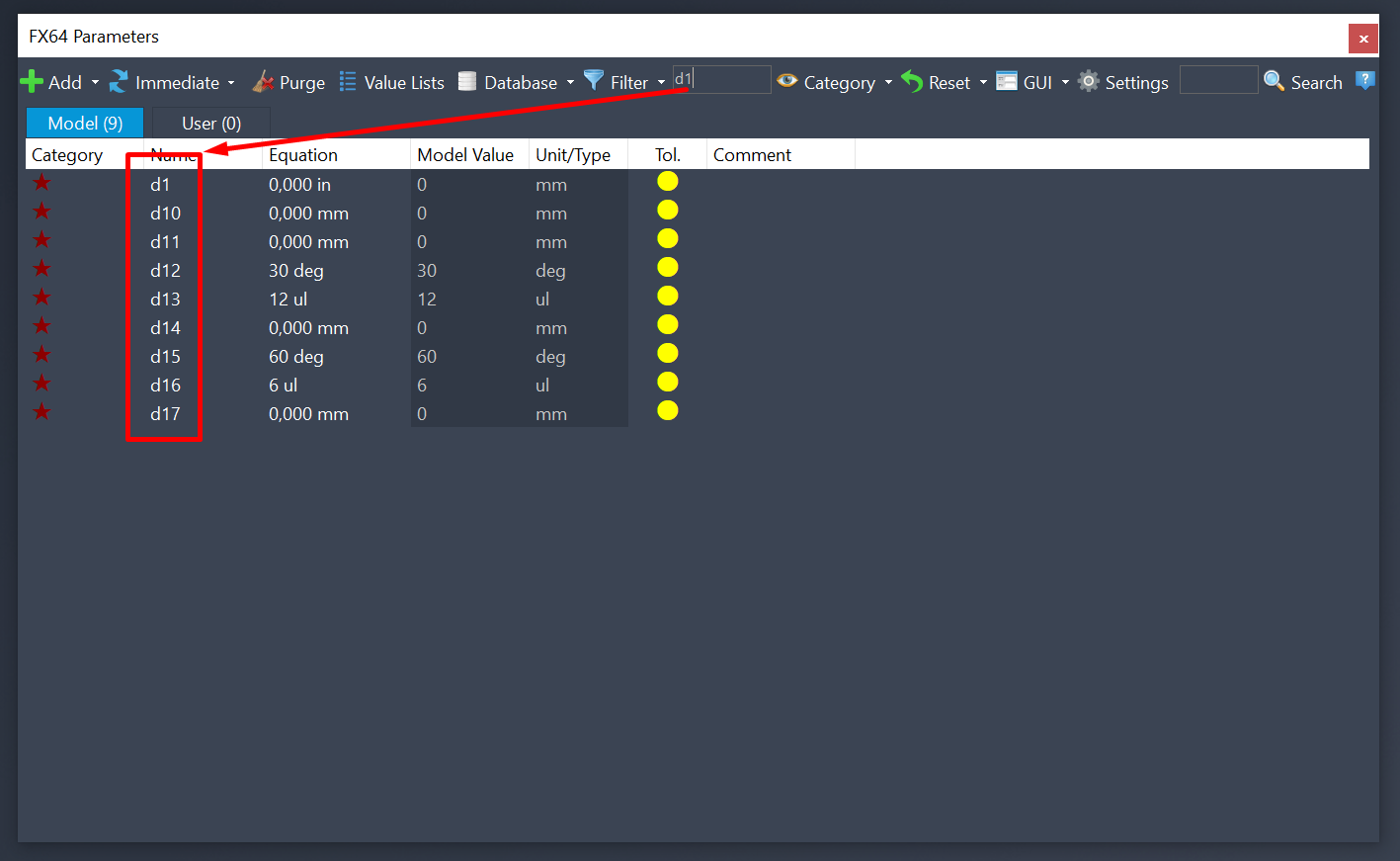Open the GUI dropdown arrow
The width and height of the screenshot is (1400, 861).
(x=1065, y=83)
